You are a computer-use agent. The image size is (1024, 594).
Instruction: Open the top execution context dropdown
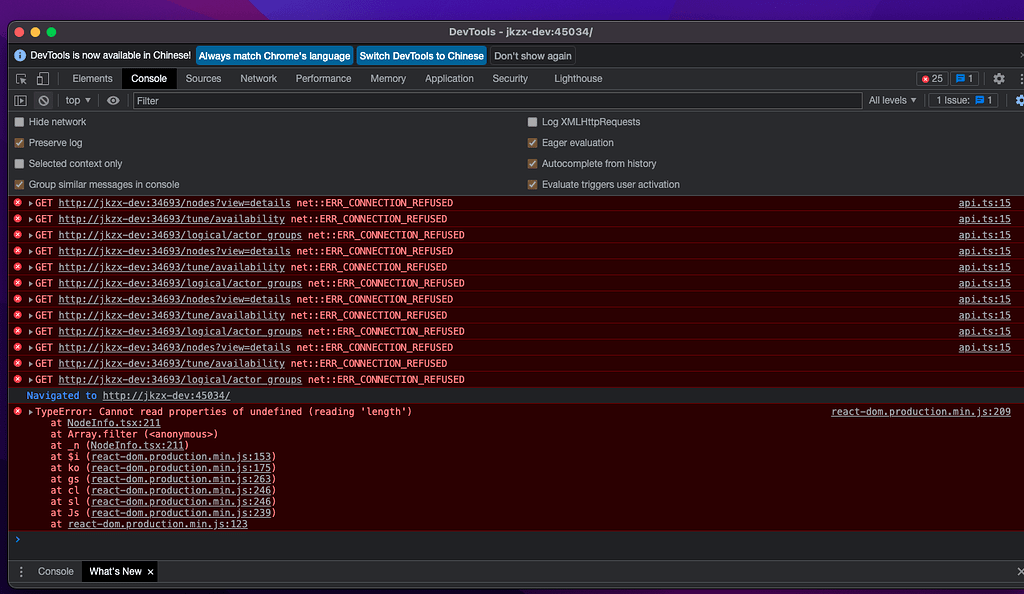point(77,100)
